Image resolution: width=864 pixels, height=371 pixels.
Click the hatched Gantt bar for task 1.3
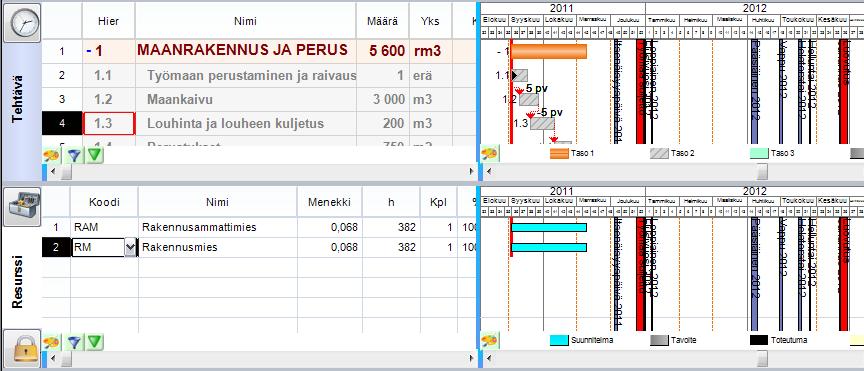pyautogui.click(x=542, y=123)
